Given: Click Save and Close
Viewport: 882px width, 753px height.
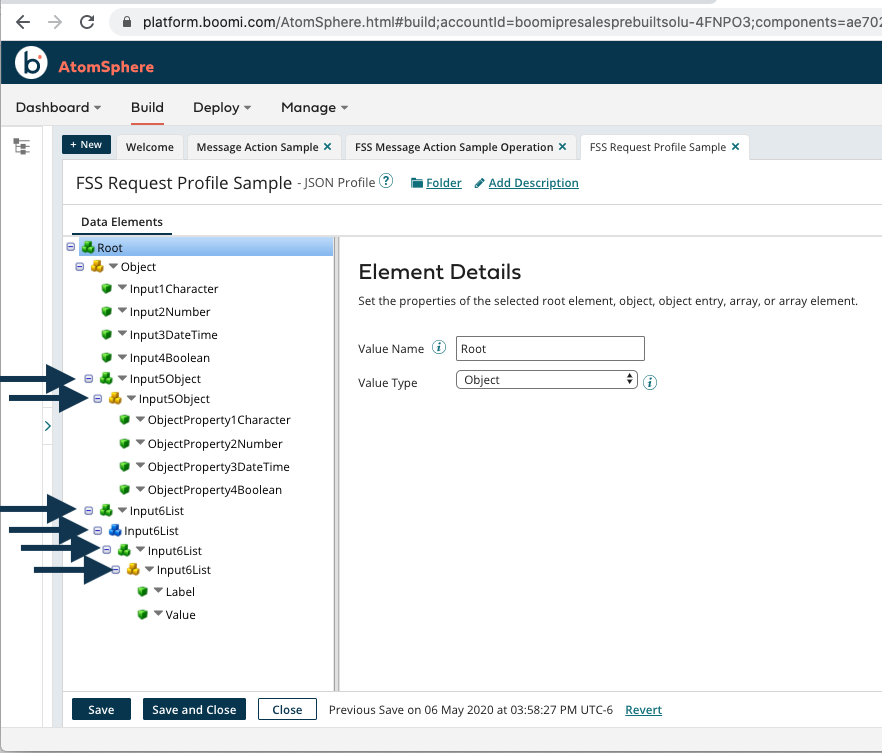Looking at the screenshot, I should point(194,709).
